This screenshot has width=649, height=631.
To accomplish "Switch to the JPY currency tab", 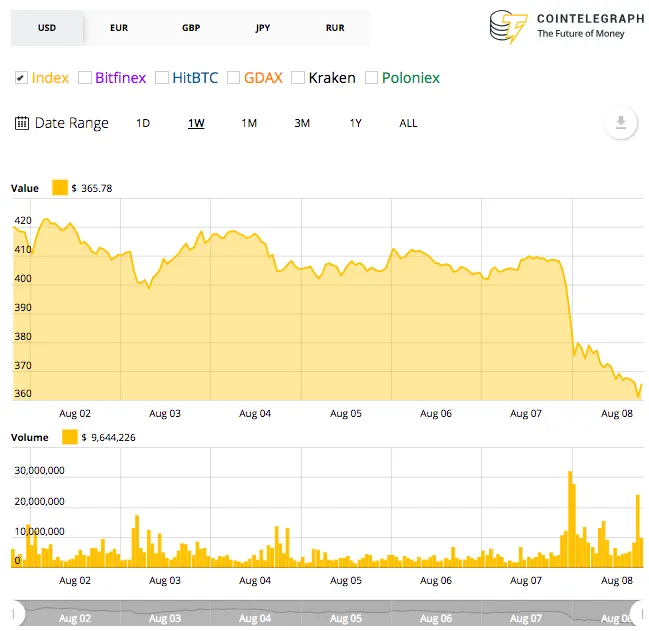I will point(263,28).
